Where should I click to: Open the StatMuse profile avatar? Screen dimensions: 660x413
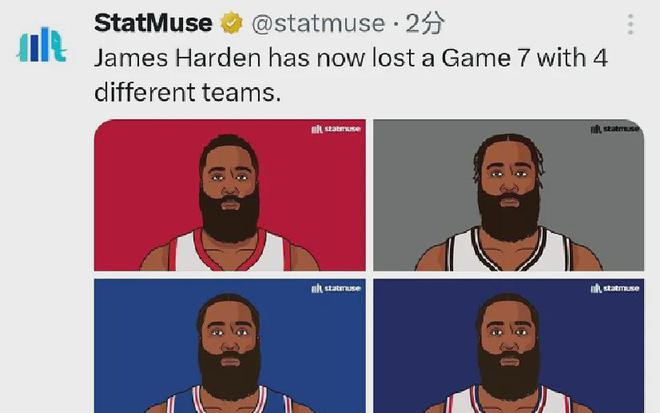42,45
